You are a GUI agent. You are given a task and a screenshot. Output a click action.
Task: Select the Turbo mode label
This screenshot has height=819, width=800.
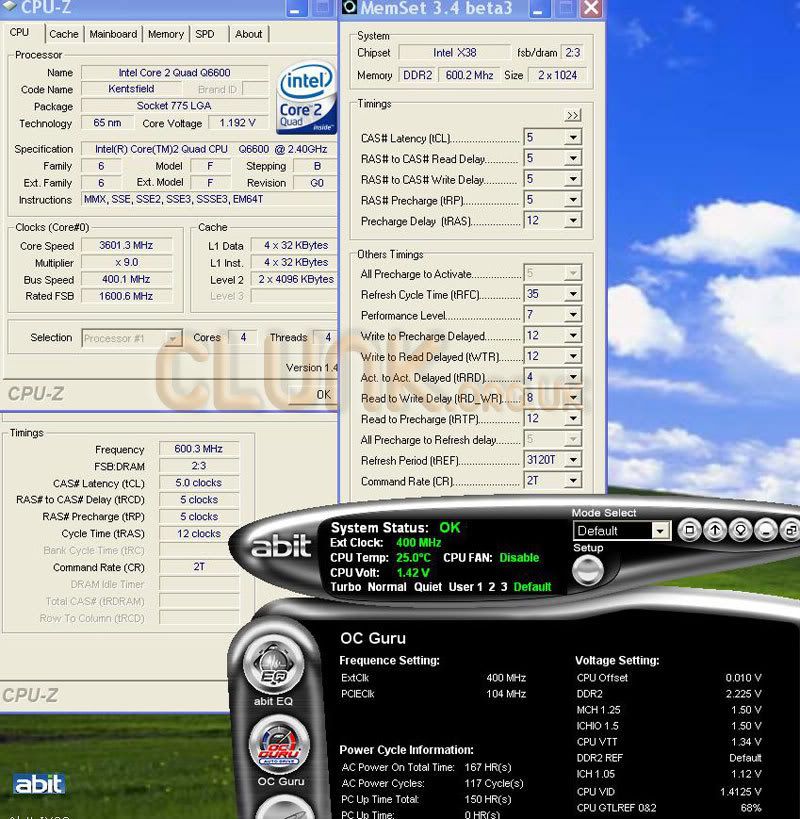[346, 587]
